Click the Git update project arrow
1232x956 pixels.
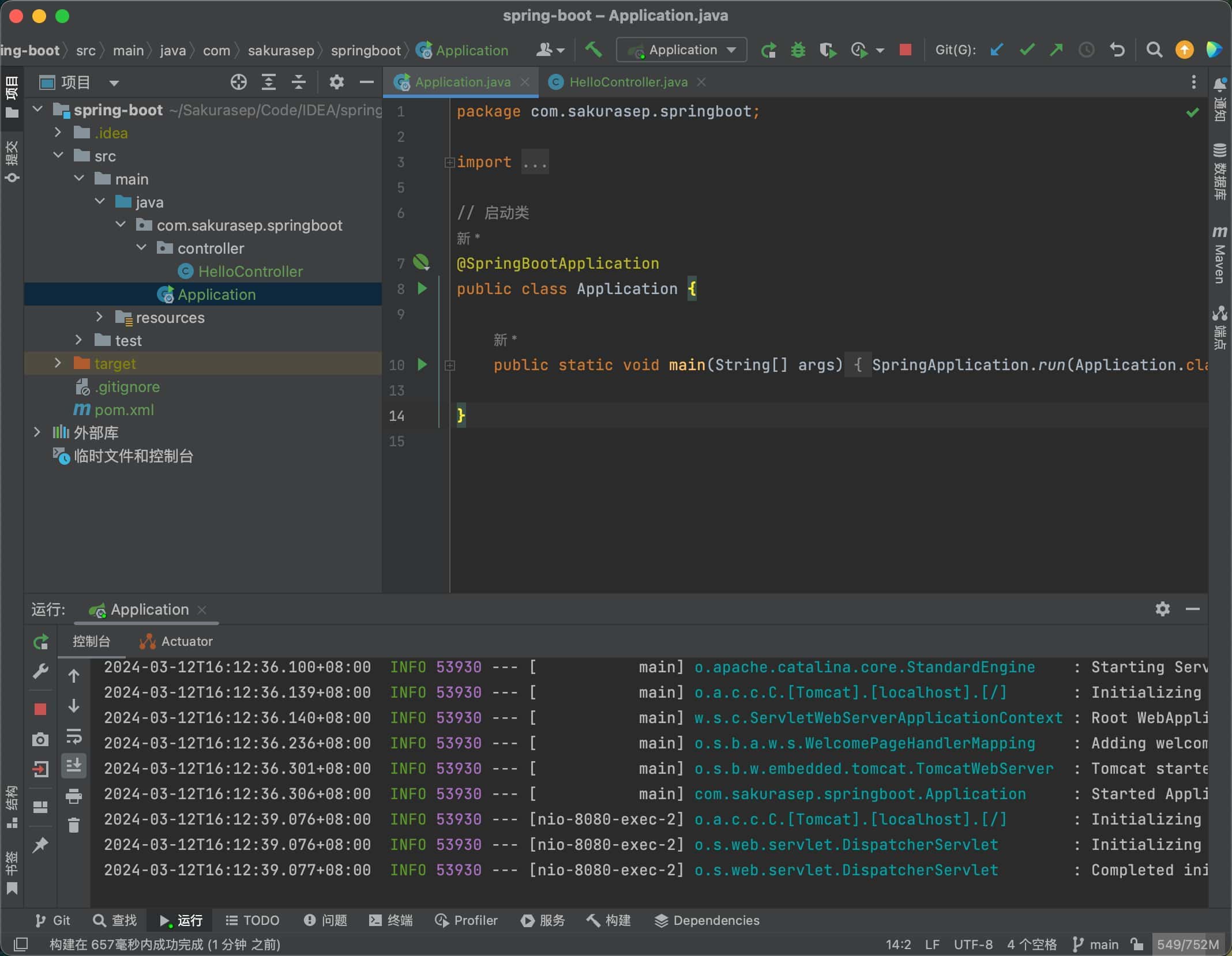pyautogui.click(x=996, y=50)
